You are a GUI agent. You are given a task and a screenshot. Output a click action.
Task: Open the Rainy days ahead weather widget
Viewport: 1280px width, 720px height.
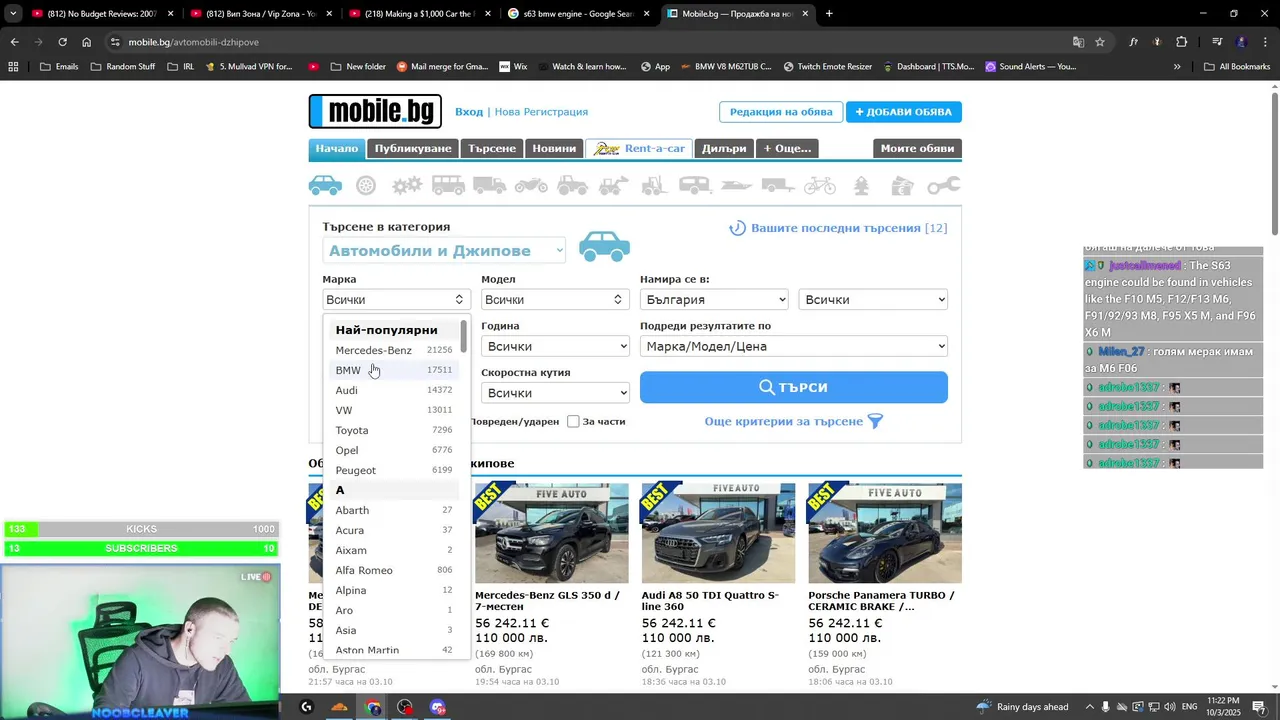(x=1022, y=707)
